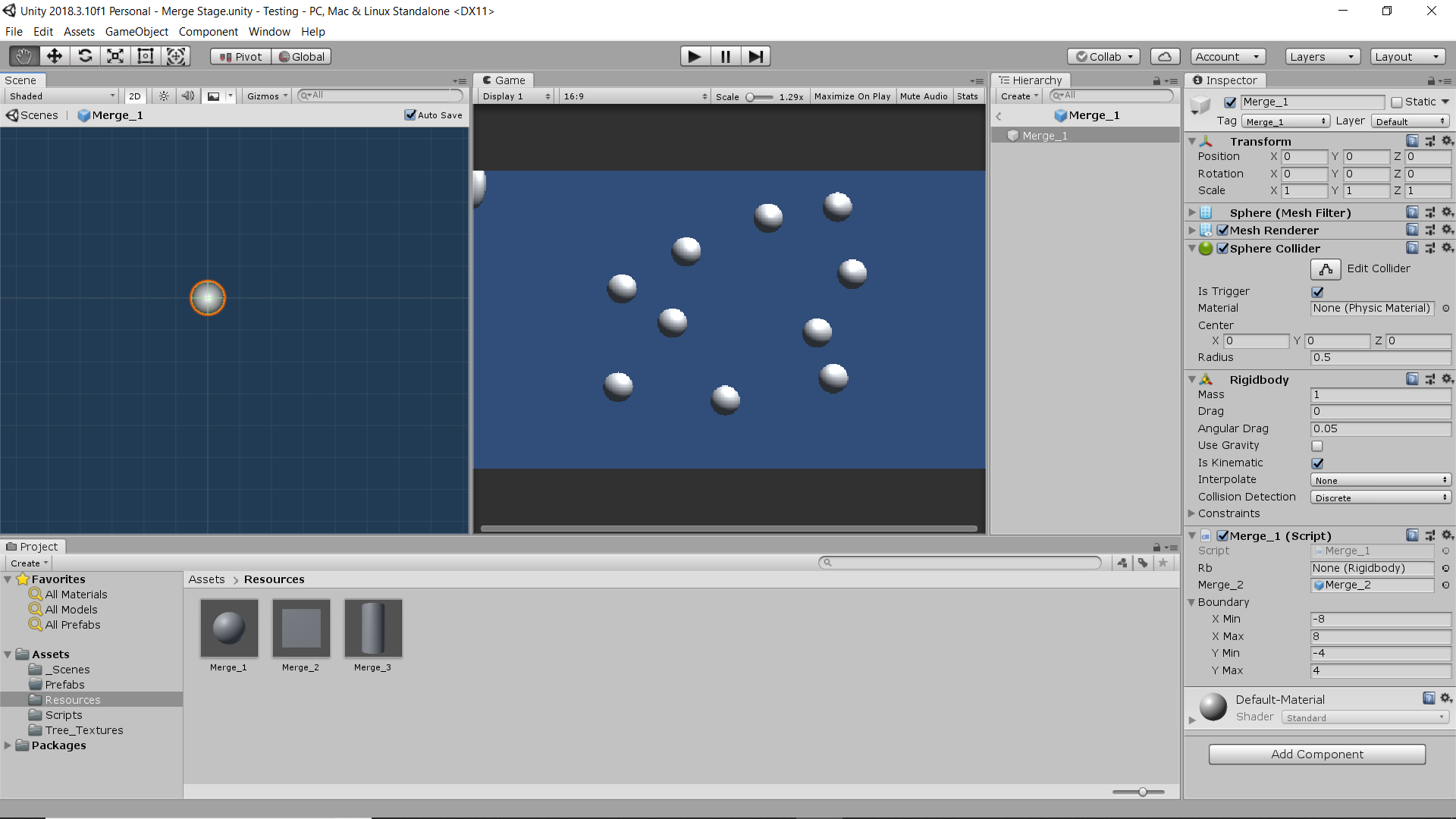
Task: Disable Is Kinematic on the Rigidbody
Action: click(1317, 463)
